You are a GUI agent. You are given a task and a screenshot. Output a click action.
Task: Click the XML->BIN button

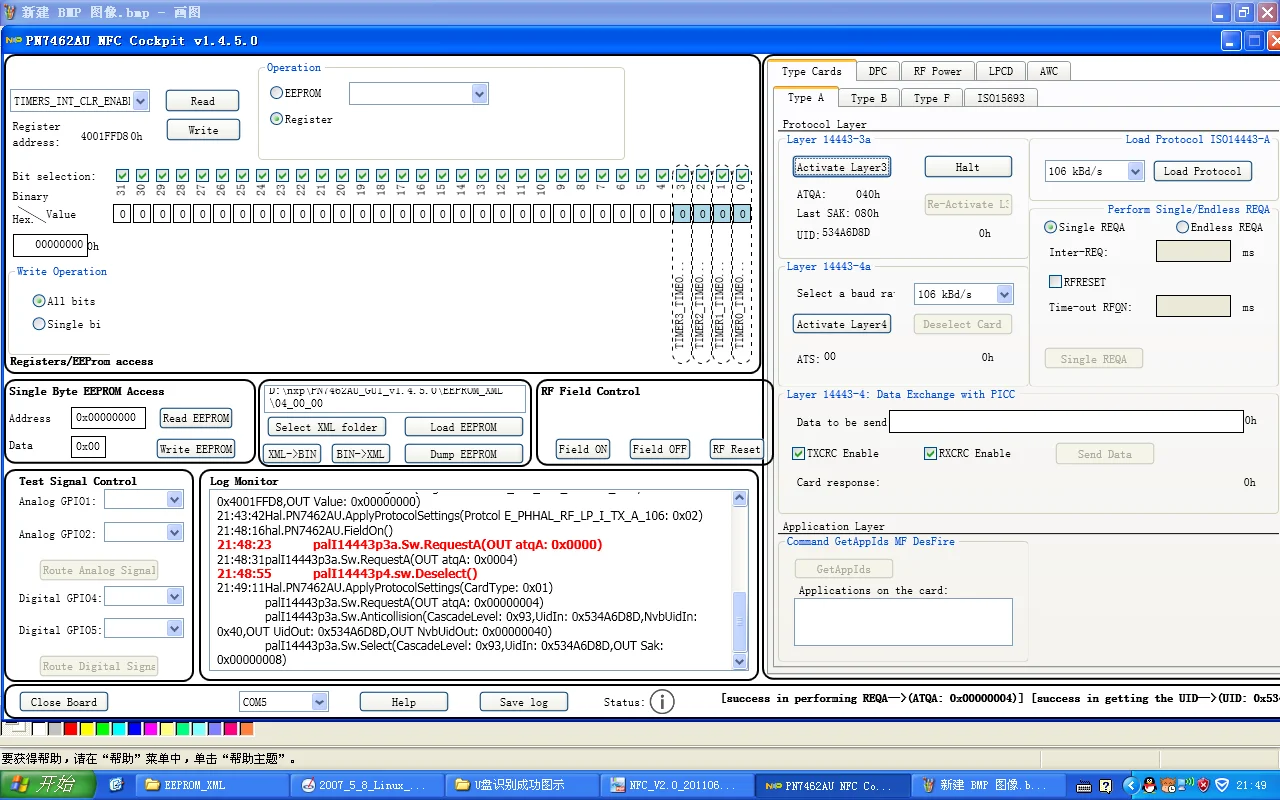[x=293, y=454]
